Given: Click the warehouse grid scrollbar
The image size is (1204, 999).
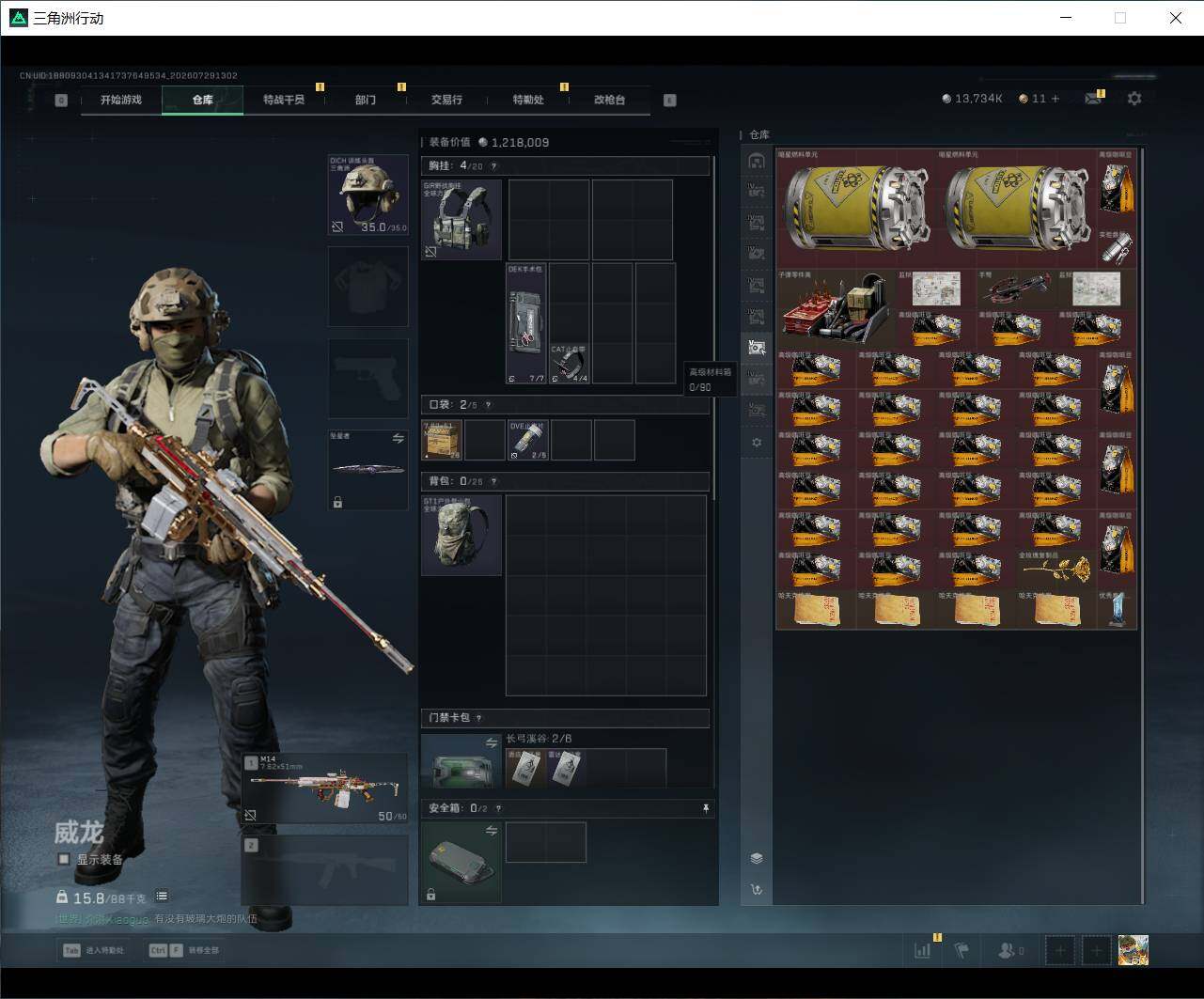Looking at the screenshot, I should (1142, 524).
